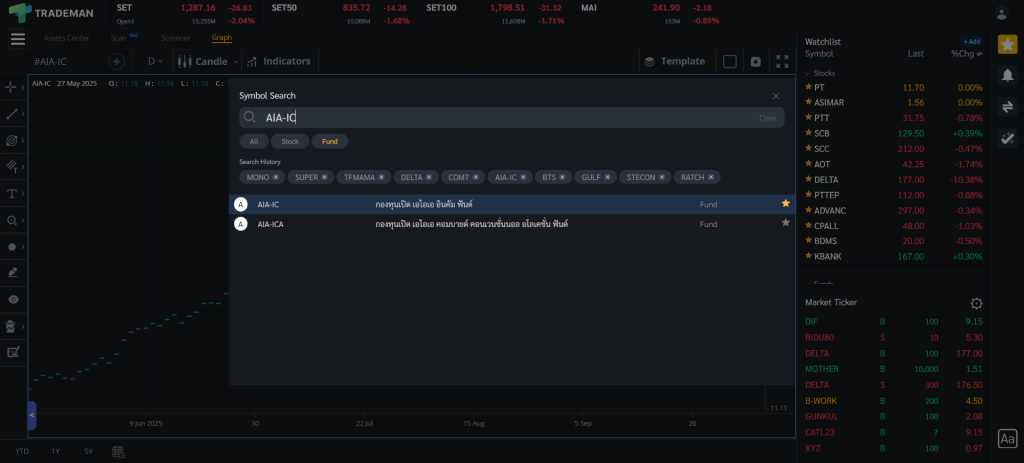Viewport: 1024px width, 463px height.
Task: Toggle favorite star for AIA-ICA result
Action: [785, 223]
